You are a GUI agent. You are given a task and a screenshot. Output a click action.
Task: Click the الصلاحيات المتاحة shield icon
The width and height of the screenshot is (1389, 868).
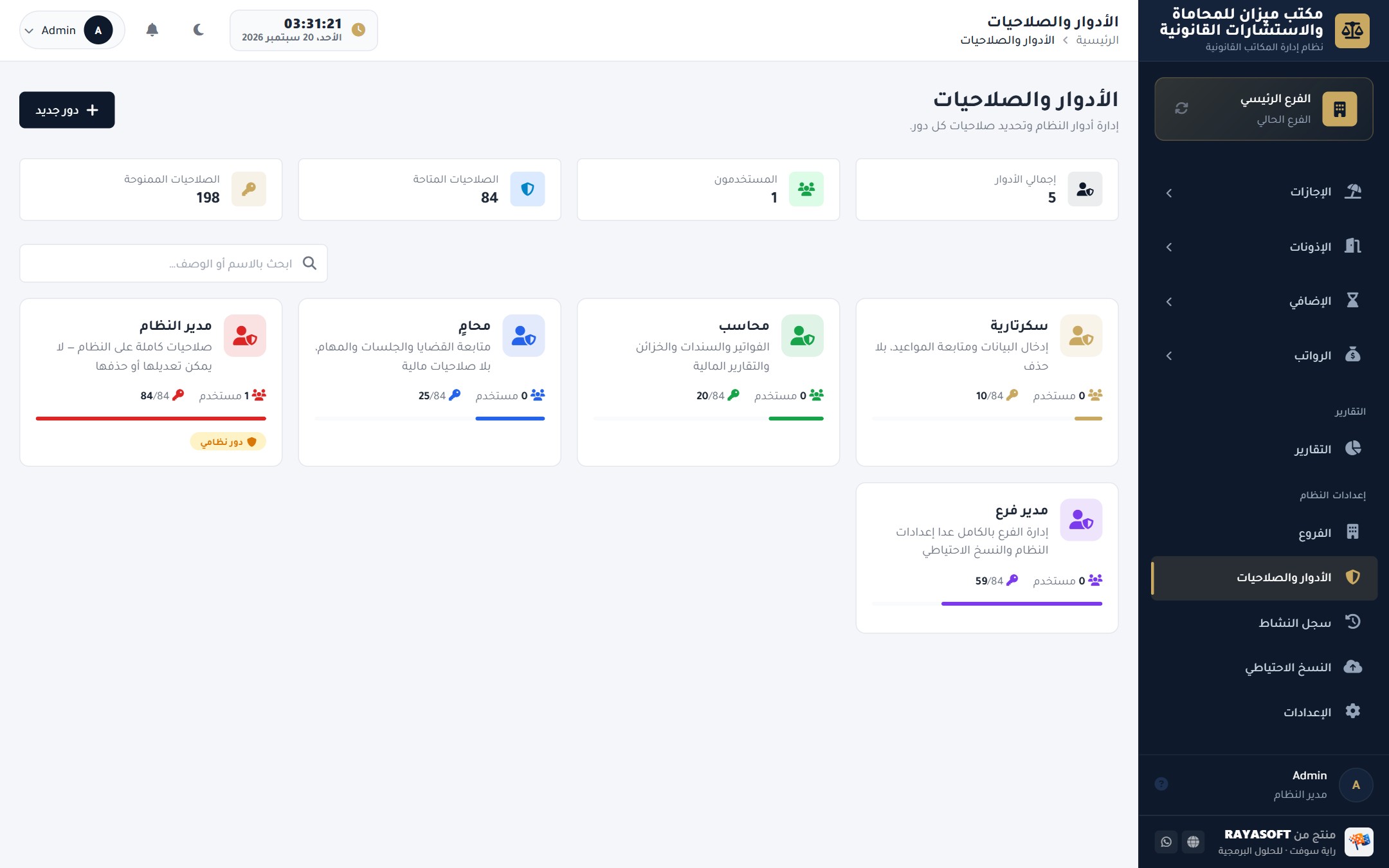coord(527,189)
